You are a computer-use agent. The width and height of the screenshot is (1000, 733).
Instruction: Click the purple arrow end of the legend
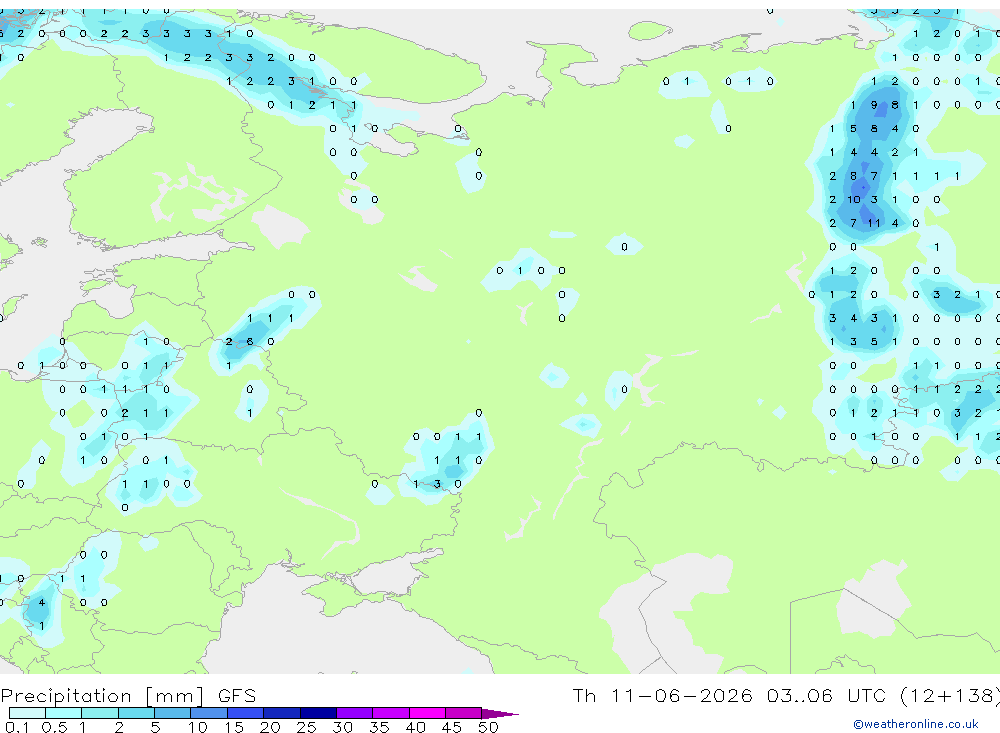pos(500,713)
